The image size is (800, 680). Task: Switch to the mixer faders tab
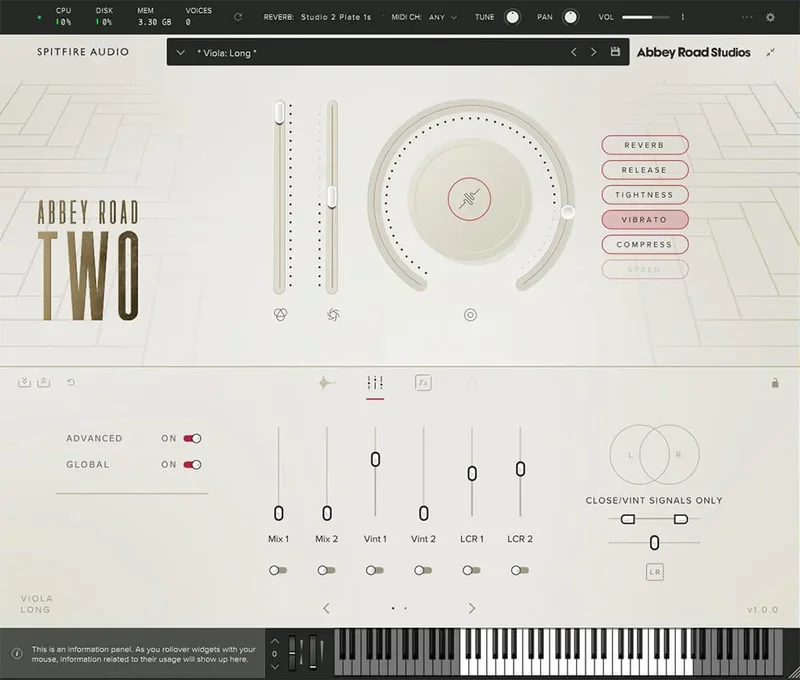[x=375, y=383]
